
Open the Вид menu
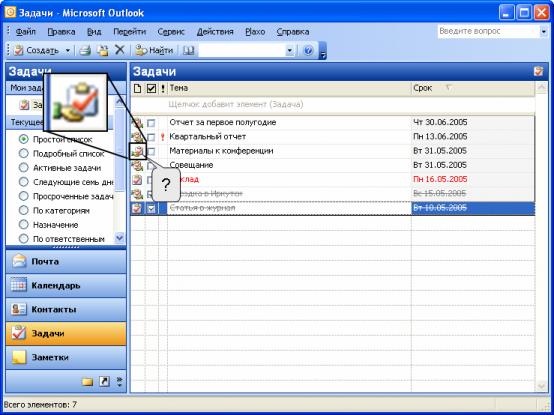[x=94, y=31]
